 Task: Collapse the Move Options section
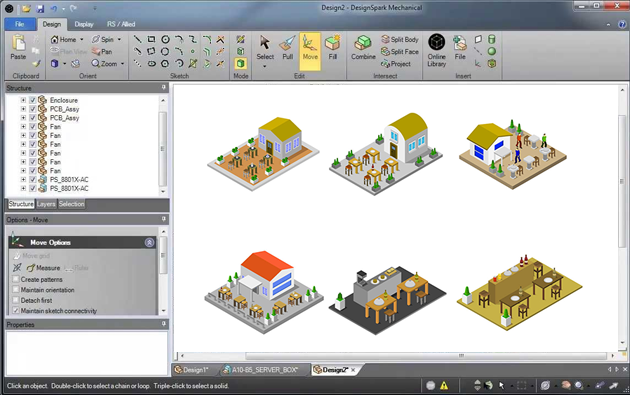point(149,242)
